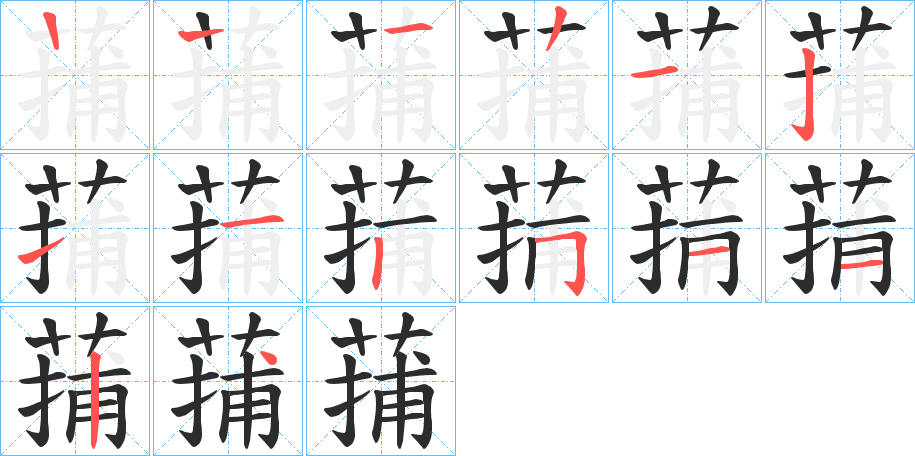The height and width of the screenshot is (456, 915).
Task: Click the red horizontal stroke in step eight
Action: pos(252,221)
